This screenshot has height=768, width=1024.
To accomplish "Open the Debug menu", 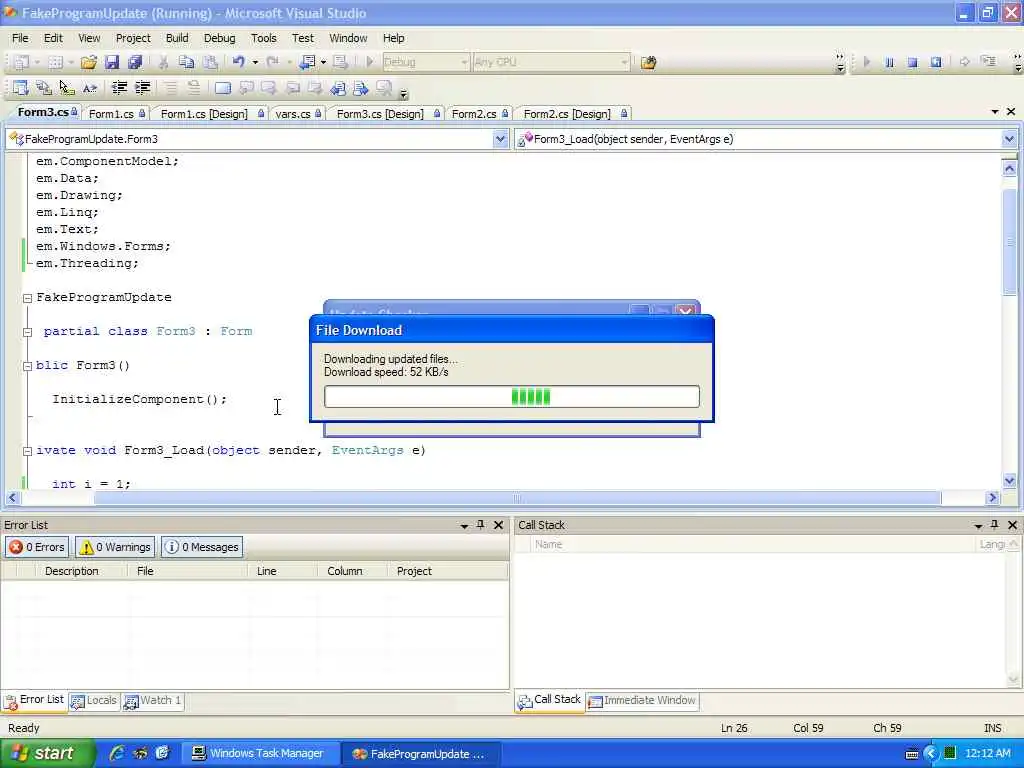I will tap(219, 38).
